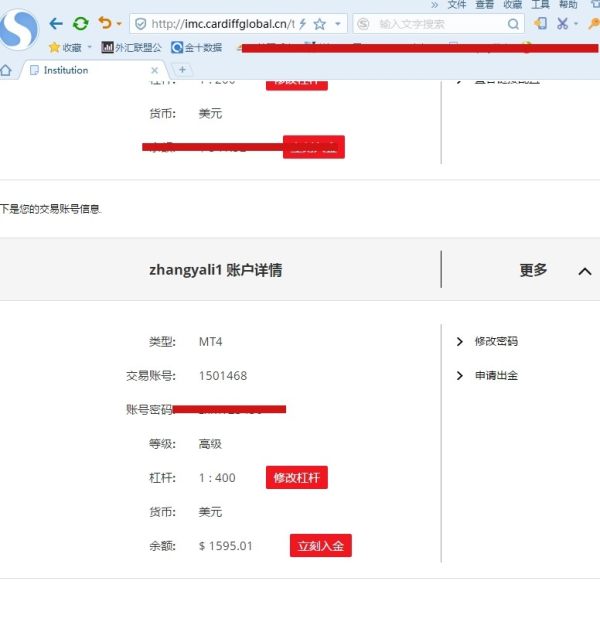Image resolution: width=600 pixels, height=636 pixels.
Task: Open the 文件 menu
Action: (457, 5)
